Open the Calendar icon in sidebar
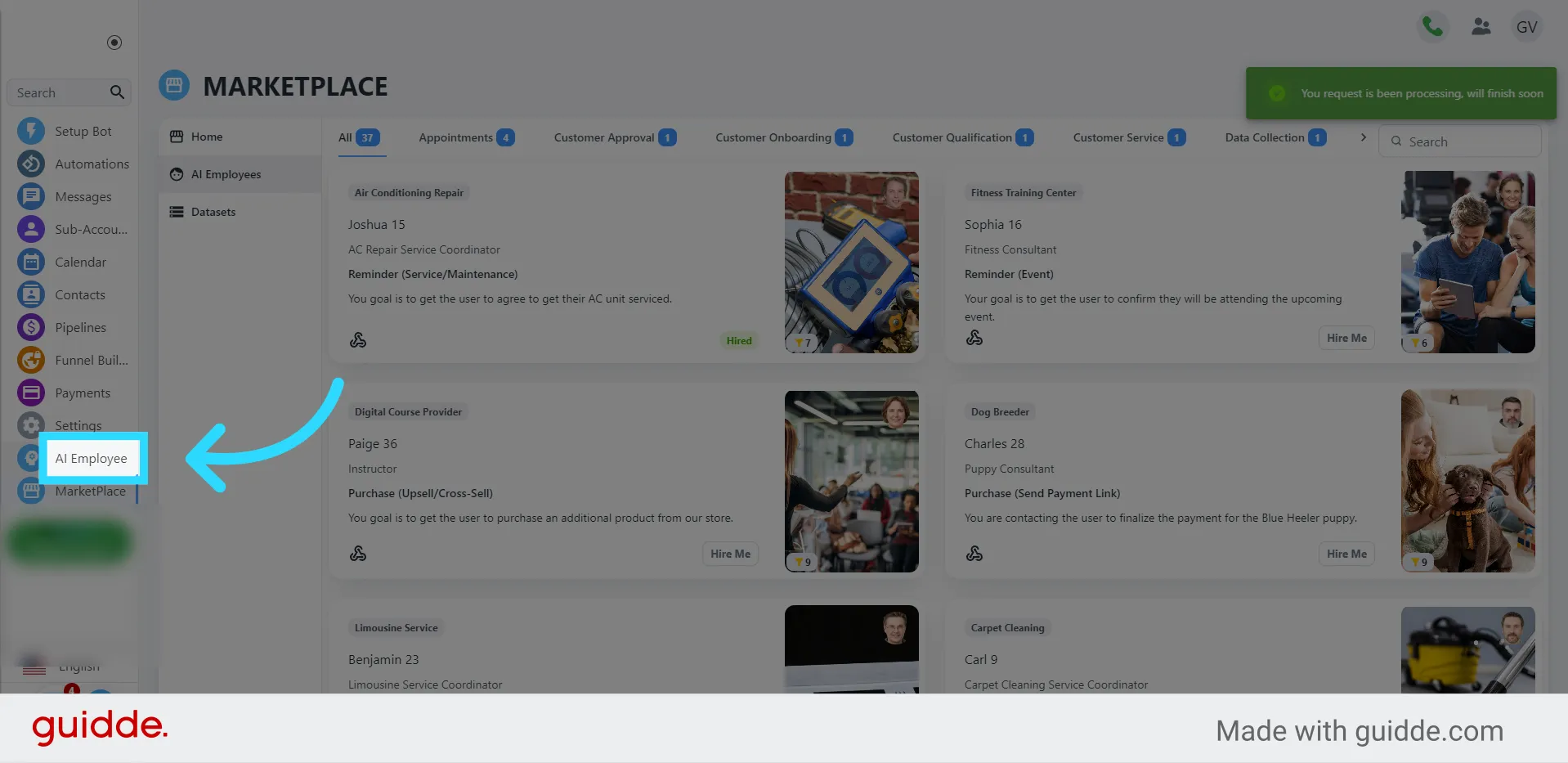 click(x=31, y=262)
